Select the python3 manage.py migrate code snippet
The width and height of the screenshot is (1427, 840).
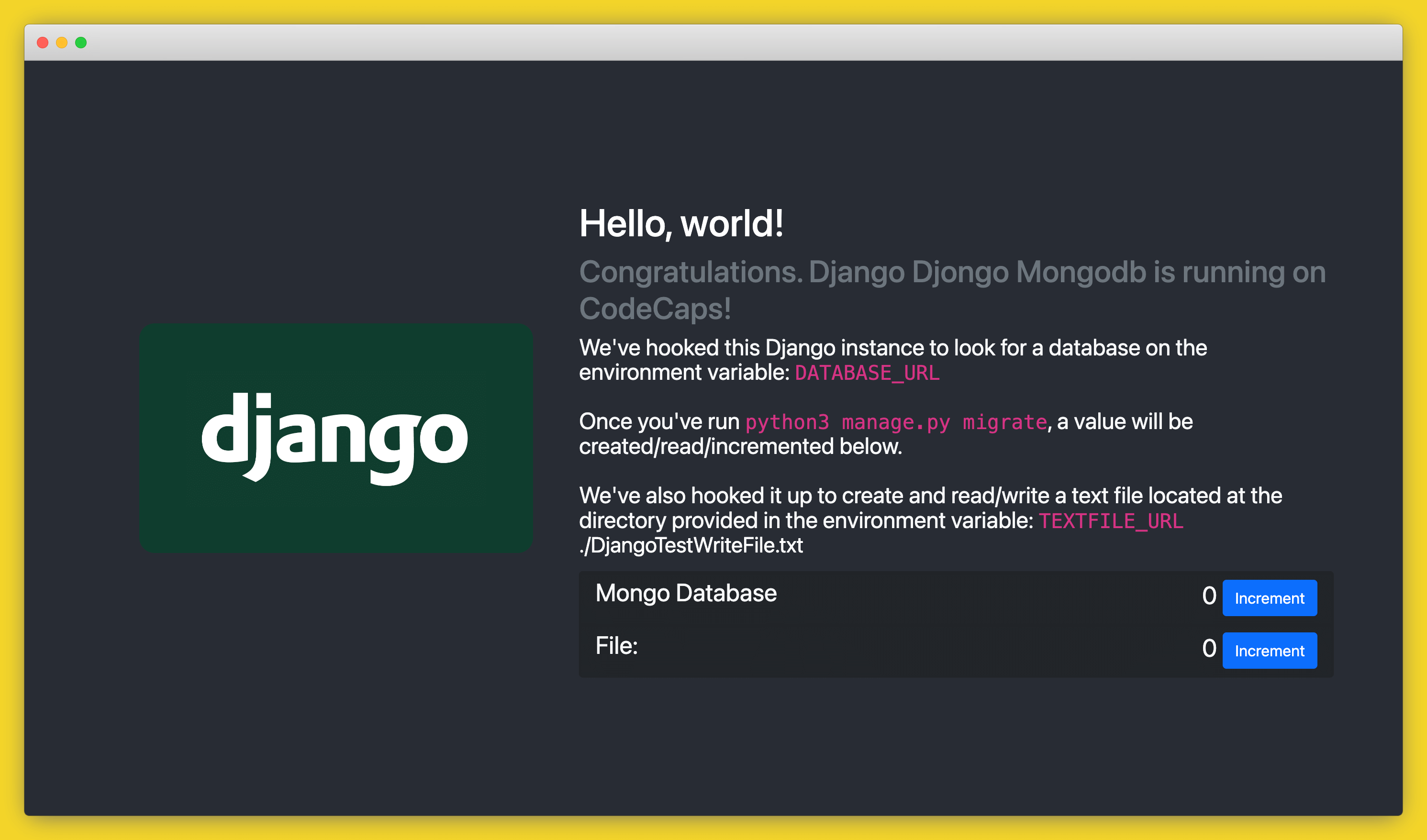[x=896, y=422]
